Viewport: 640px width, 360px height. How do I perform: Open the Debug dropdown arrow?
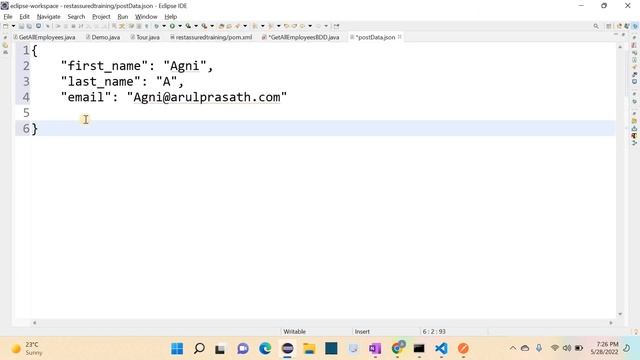(164, 26)
